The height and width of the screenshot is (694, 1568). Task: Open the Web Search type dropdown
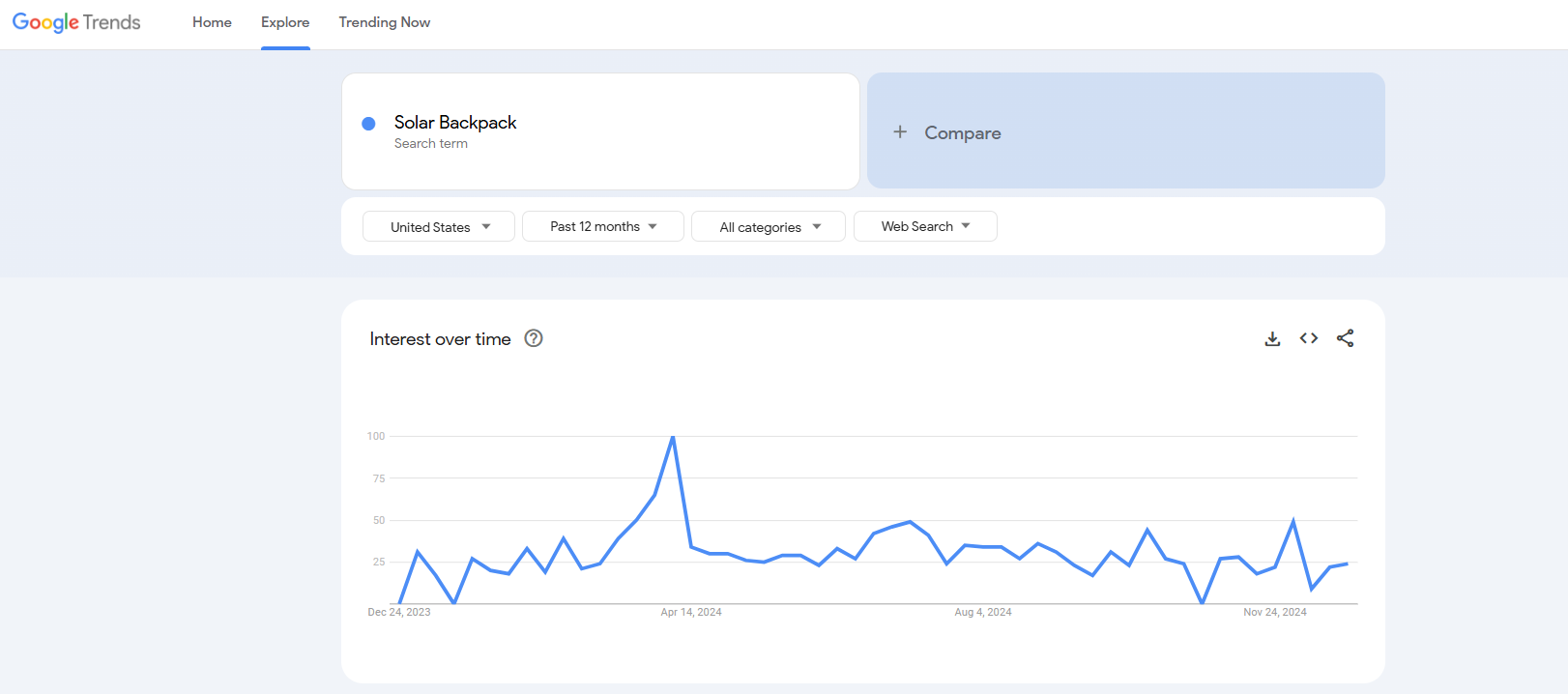coord(925,226)
